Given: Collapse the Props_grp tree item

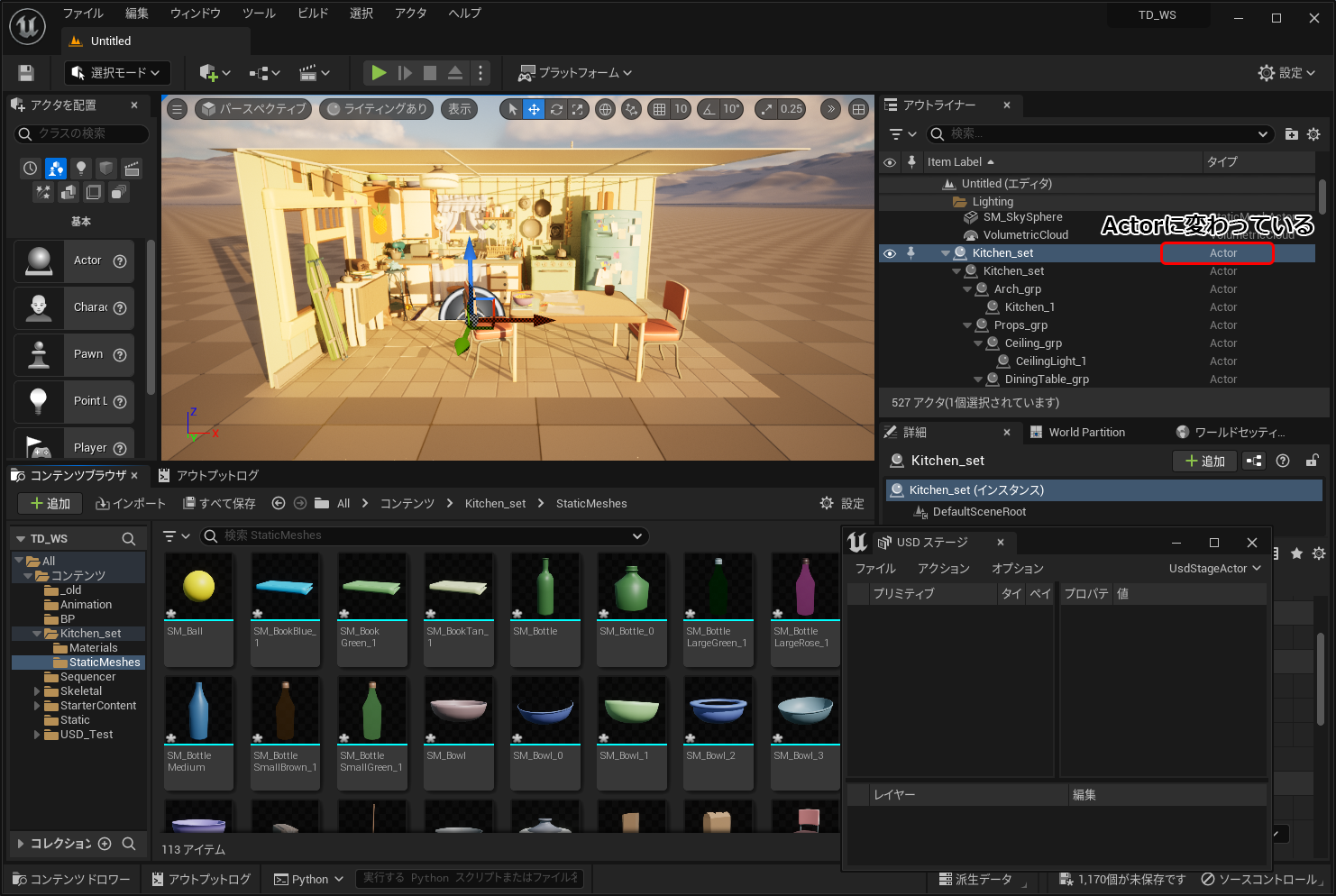Looking at the screenshot, I should 967,325.
